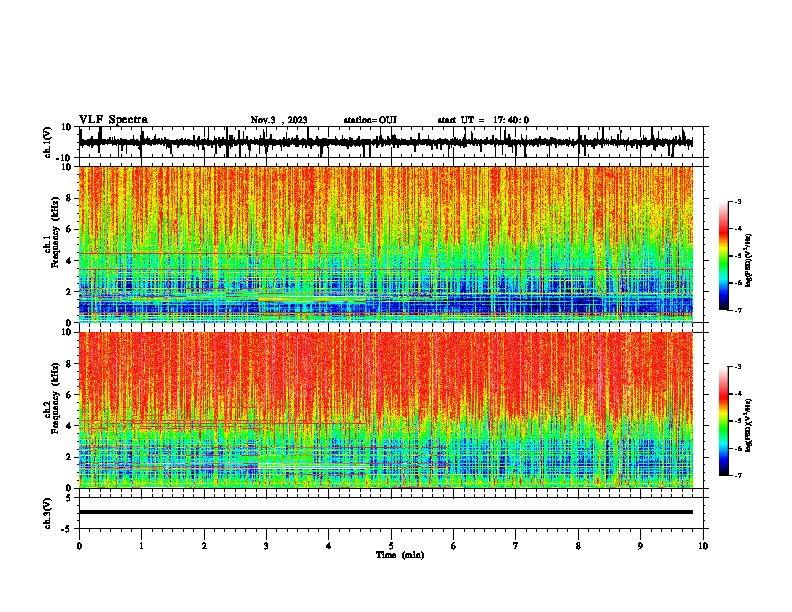792x612 pixels.
Task: Click tick label "1" on the Time axis
Action: click(x=141, y=546)
